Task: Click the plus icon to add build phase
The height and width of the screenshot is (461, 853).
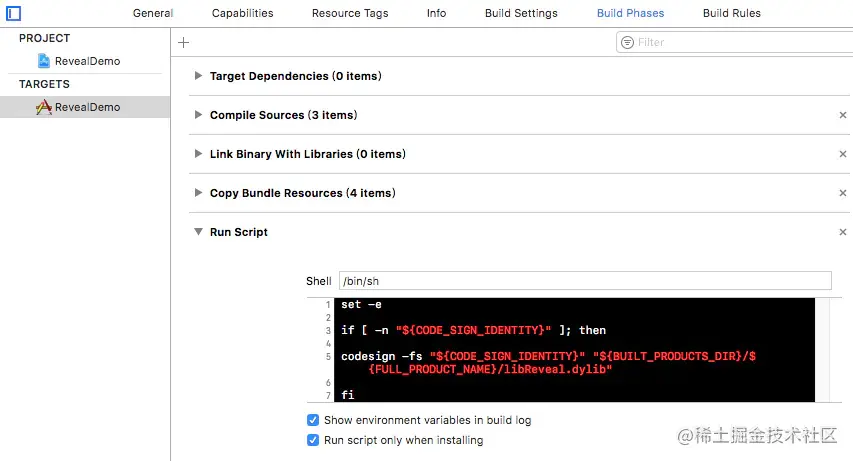Action: (183, 42)
